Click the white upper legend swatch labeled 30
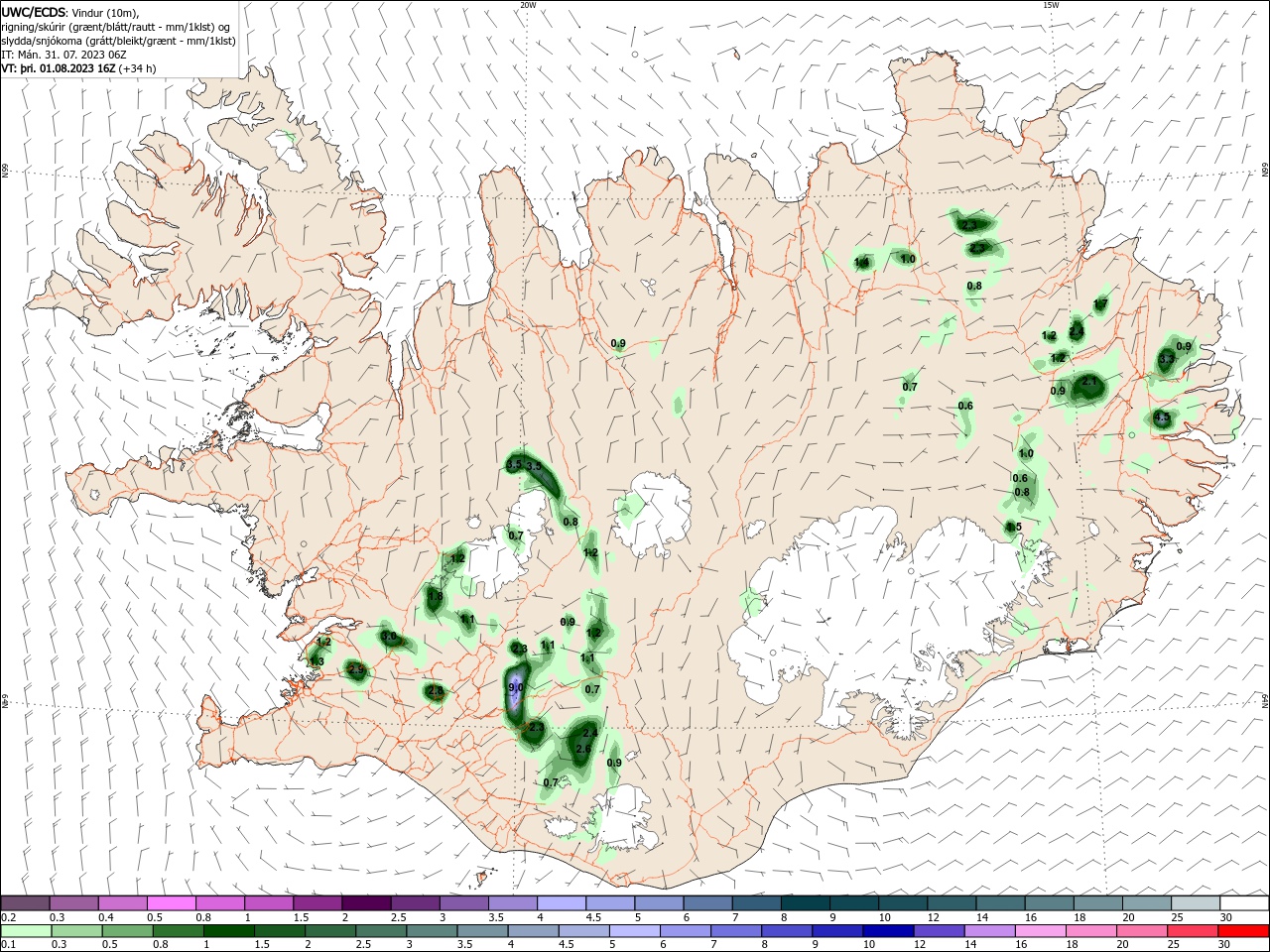The height and width of the screenshot is (952, 1270). click(x=1245, y=902)
